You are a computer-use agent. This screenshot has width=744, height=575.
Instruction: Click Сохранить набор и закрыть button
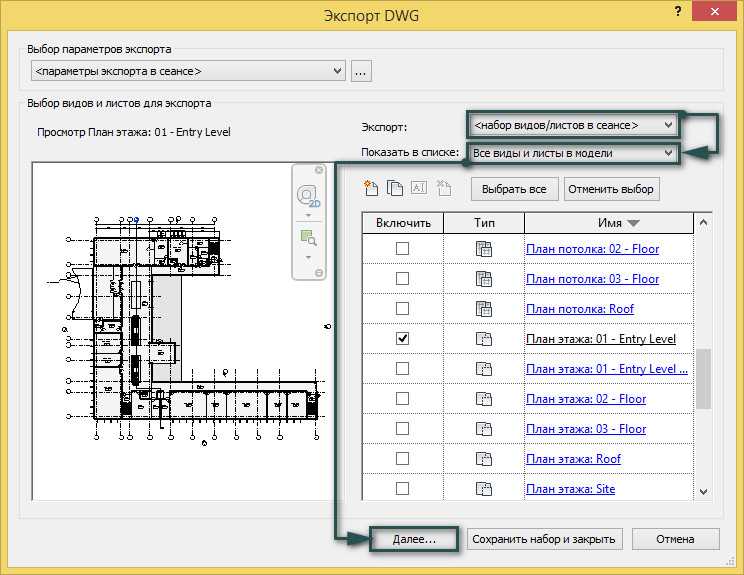coord(544,539)
